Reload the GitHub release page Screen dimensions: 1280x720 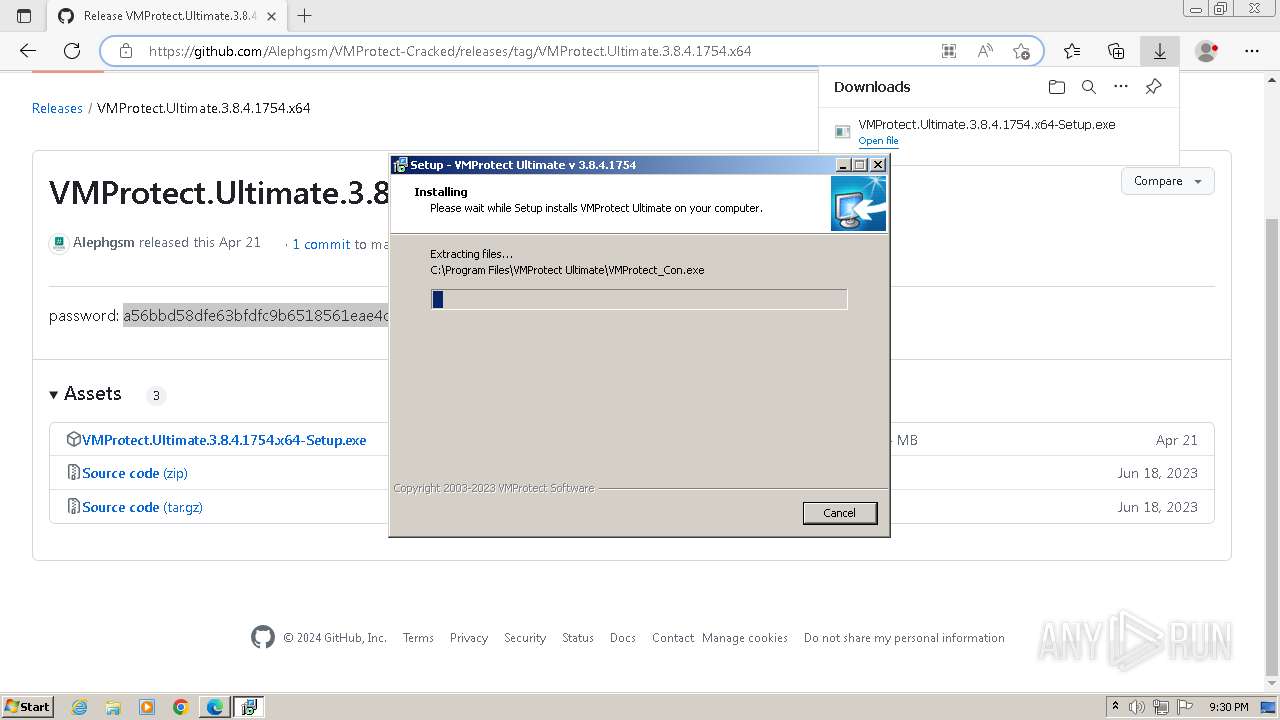72,51
